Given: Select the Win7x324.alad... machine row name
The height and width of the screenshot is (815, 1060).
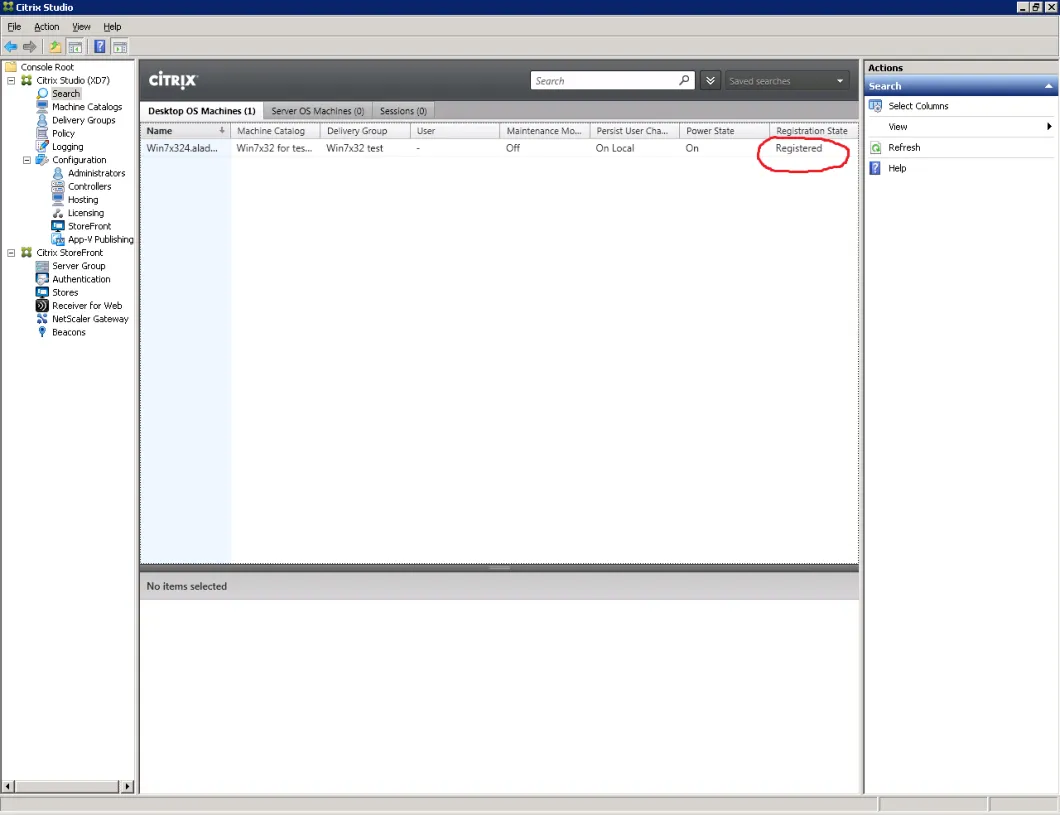Looking at the screenshot, I should 182,148.
